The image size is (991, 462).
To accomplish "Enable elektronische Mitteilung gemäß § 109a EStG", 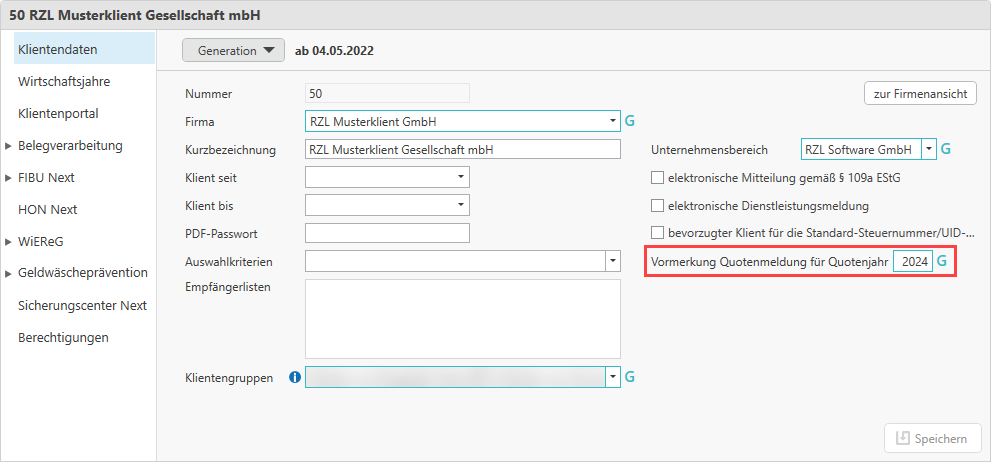I will [658, 178].
